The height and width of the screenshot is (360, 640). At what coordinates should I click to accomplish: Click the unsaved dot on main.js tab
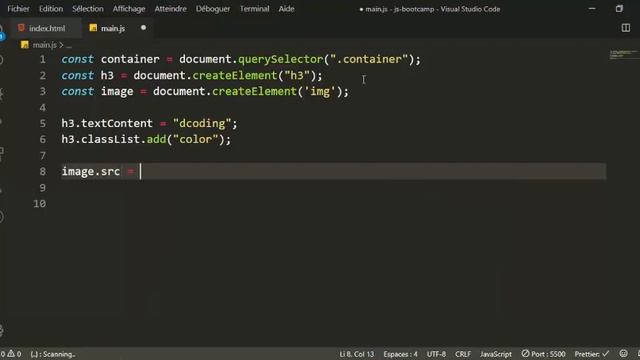click(143, 28)
